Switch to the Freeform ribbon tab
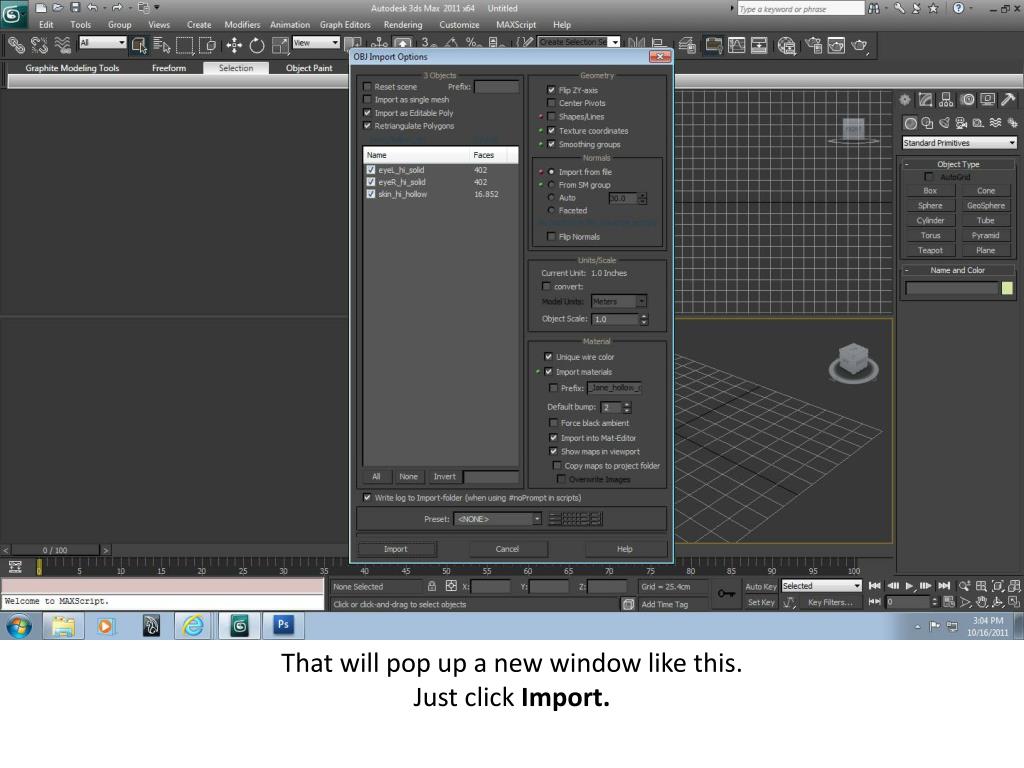 point(169,68)
